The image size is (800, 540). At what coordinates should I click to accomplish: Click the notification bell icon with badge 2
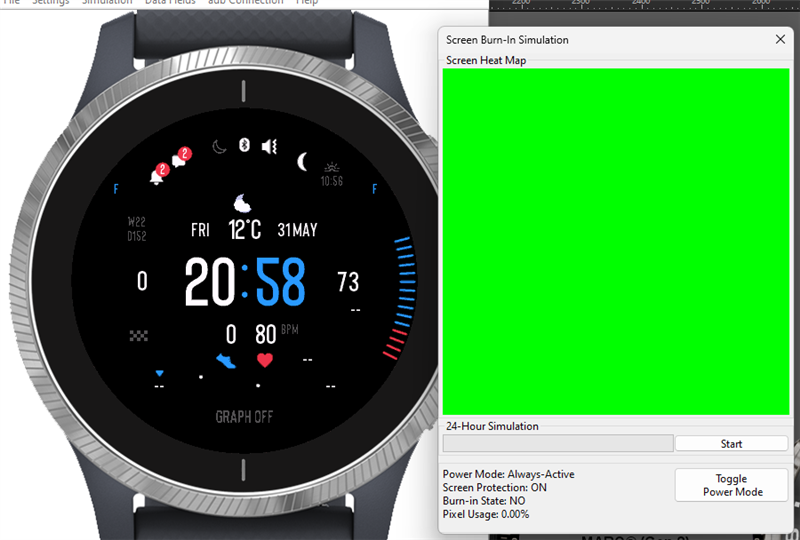click(159, 174)
